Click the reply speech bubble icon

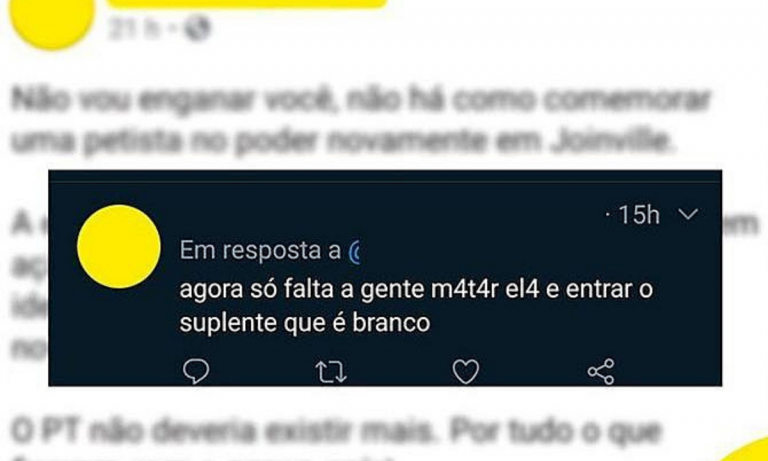point(196,371)
